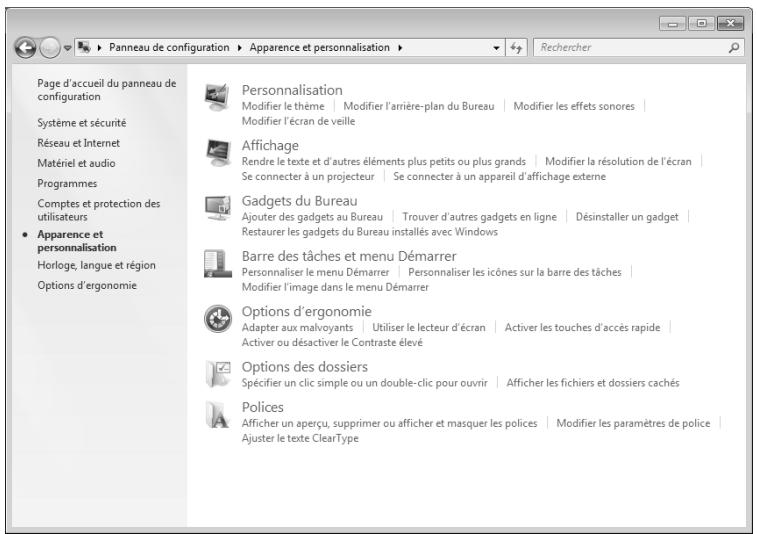Click the Options des dossiers folder icon
This screenshot has width=757, height=534.
pyautogui.click(x=218, y=374)
